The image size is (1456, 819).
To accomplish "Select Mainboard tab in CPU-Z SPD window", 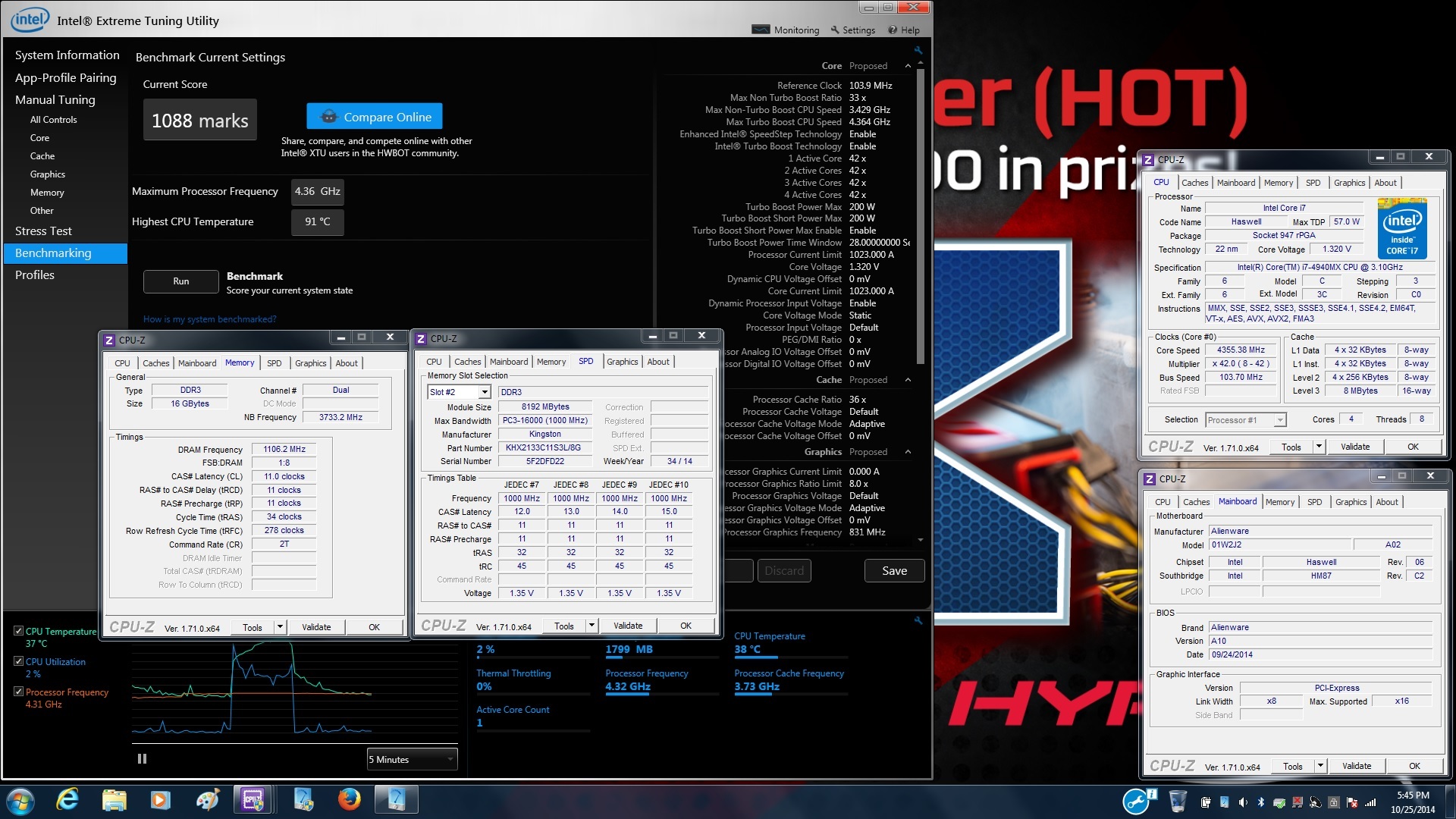I will (x=508, y=362).
